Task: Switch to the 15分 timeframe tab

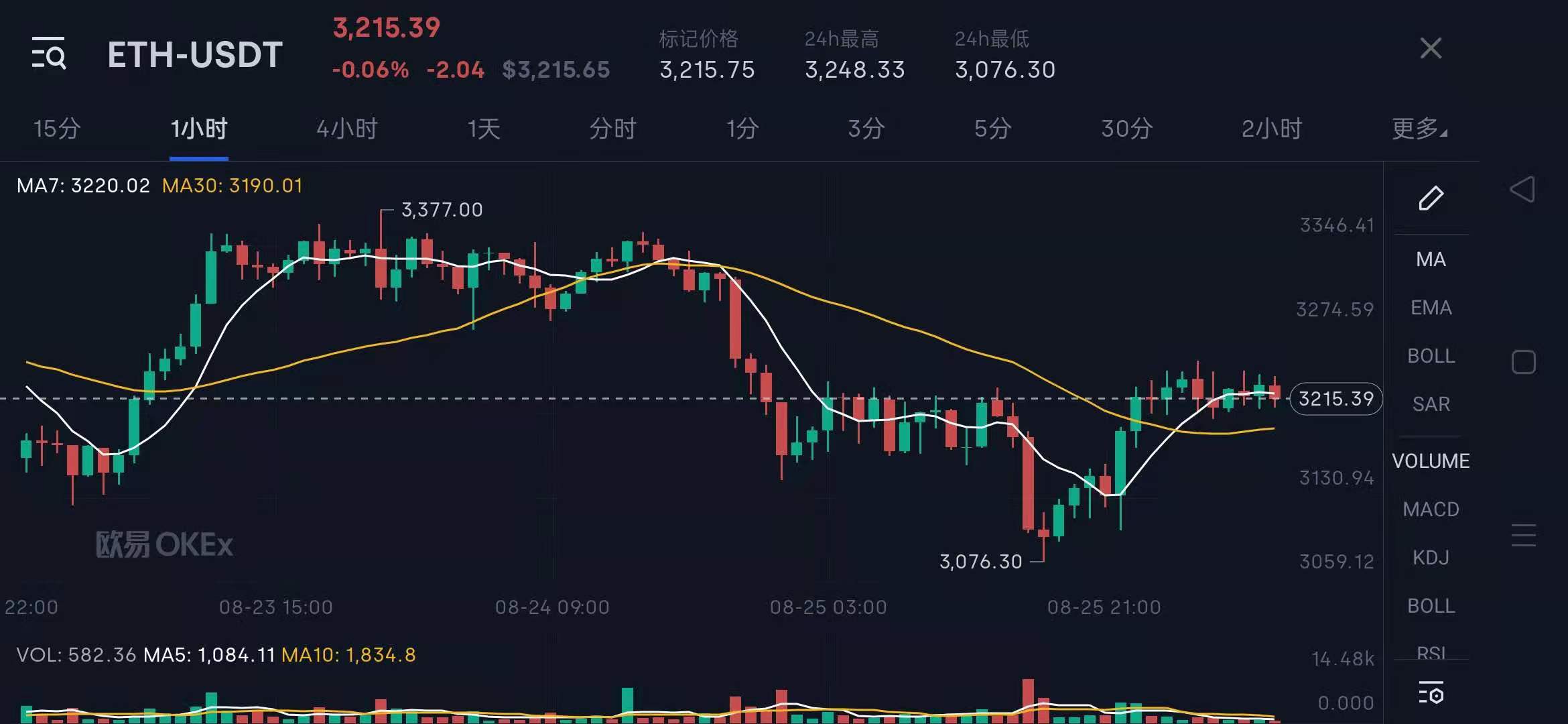Action: point(57,128)
